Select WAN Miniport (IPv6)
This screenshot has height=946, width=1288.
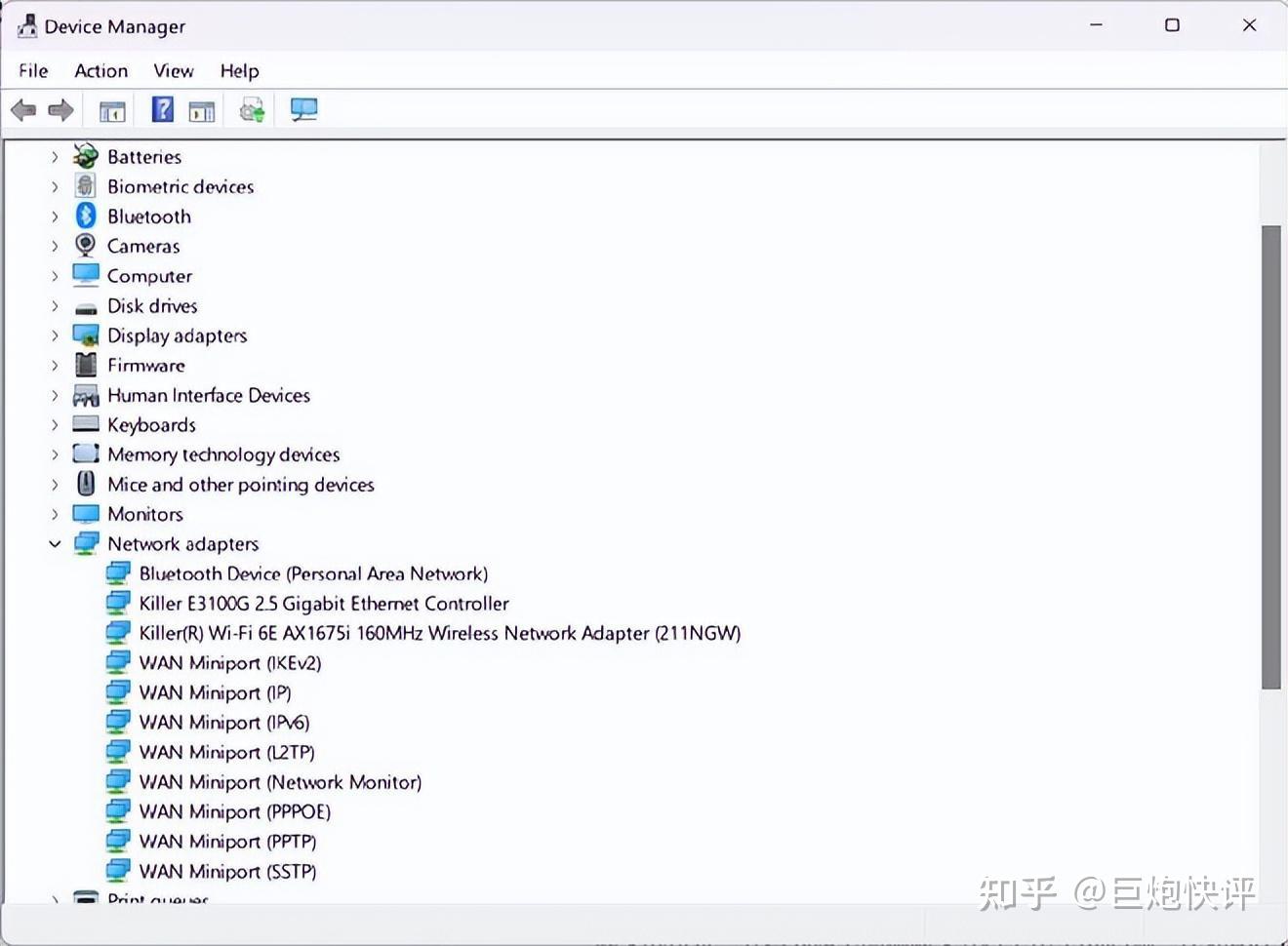tap(224, 723)
